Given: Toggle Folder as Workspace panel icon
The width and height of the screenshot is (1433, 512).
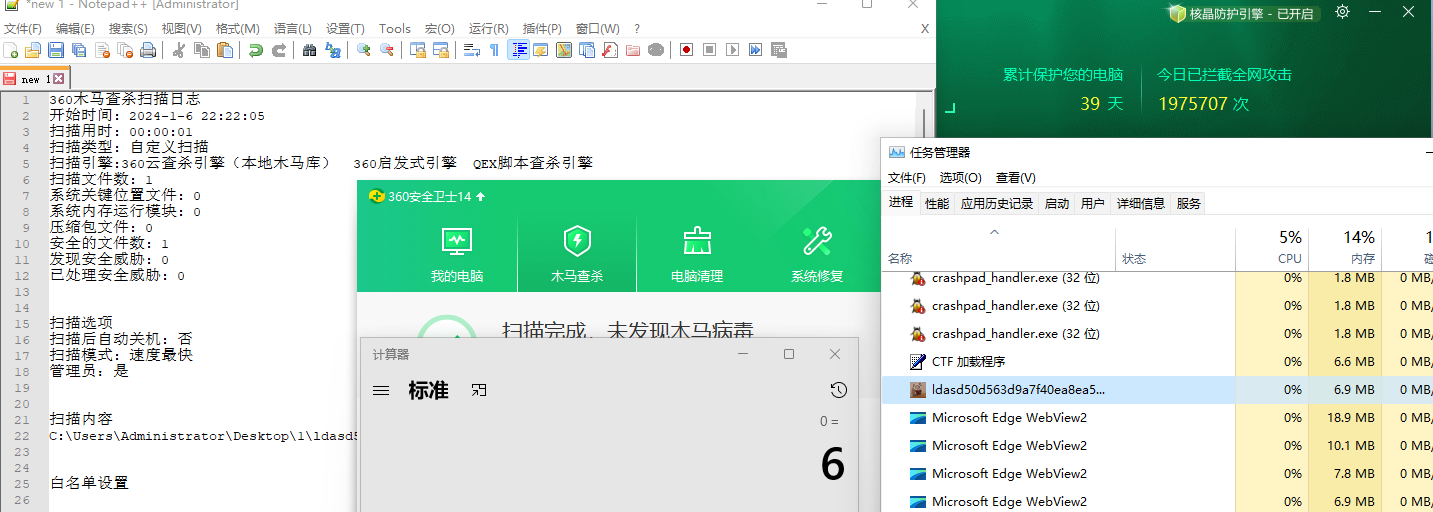Looking at the screenshot, I should pos(632,50).
